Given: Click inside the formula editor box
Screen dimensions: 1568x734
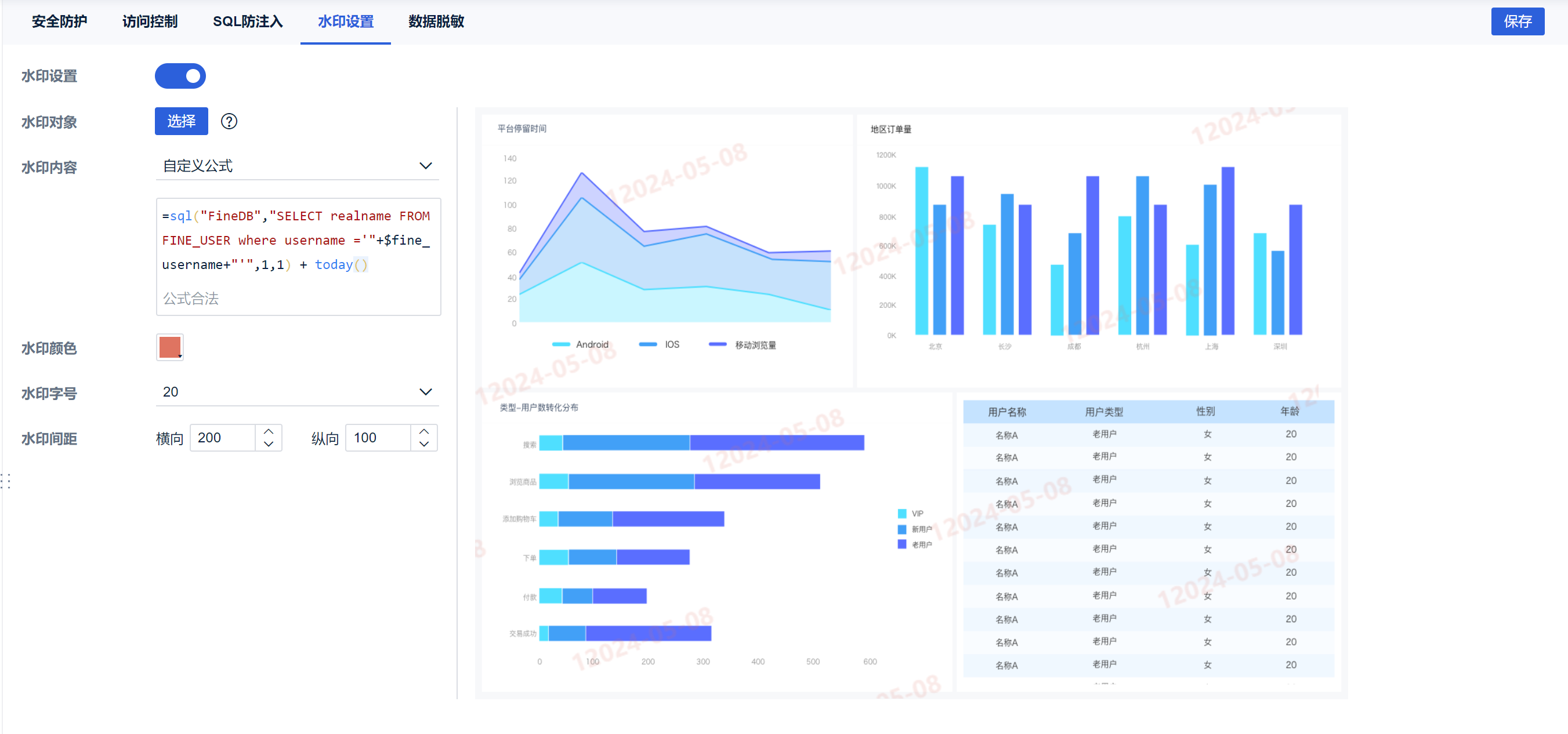Looking at the screenshot, I should click(x=297, y=244).
